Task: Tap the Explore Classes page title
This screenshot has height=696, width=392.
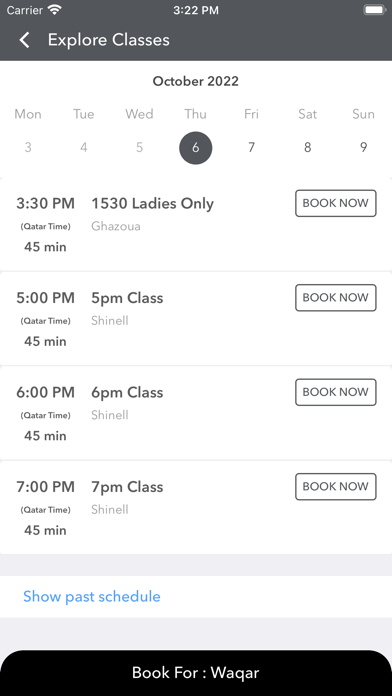Action: [109, 40]
